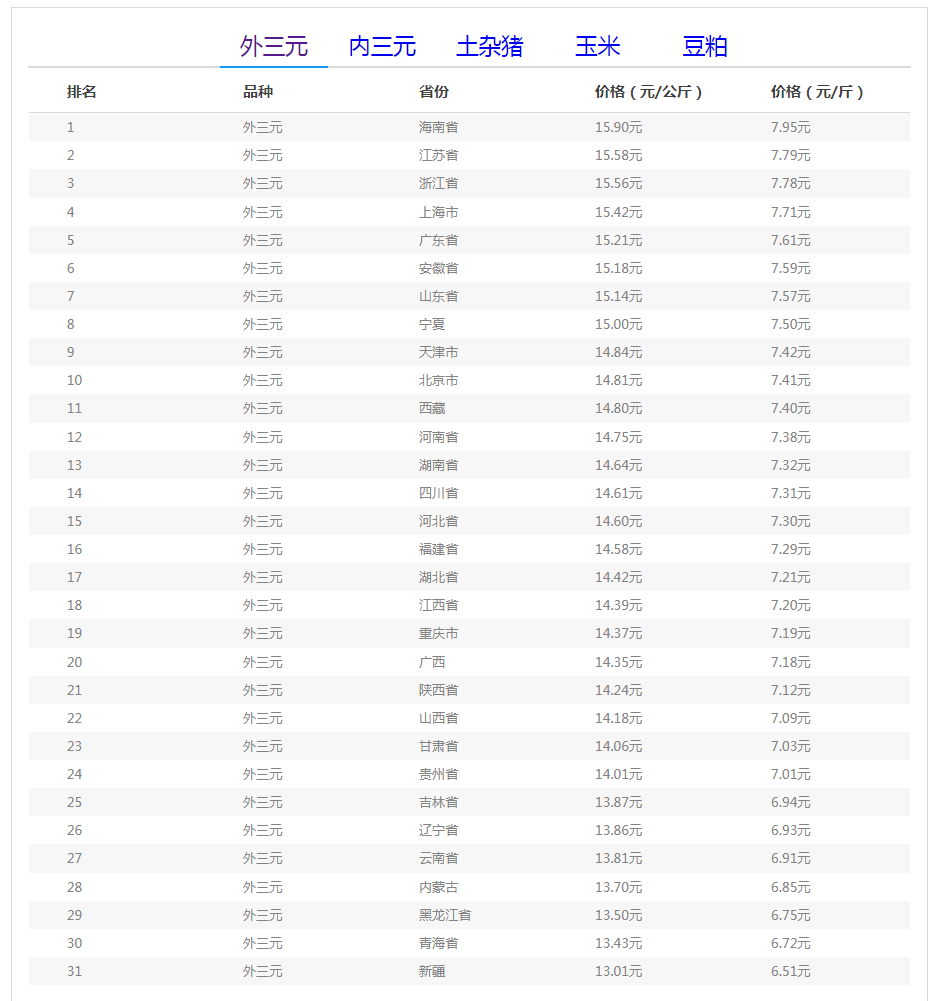Click the 价格（元/公斤） column header

[648, 92]
